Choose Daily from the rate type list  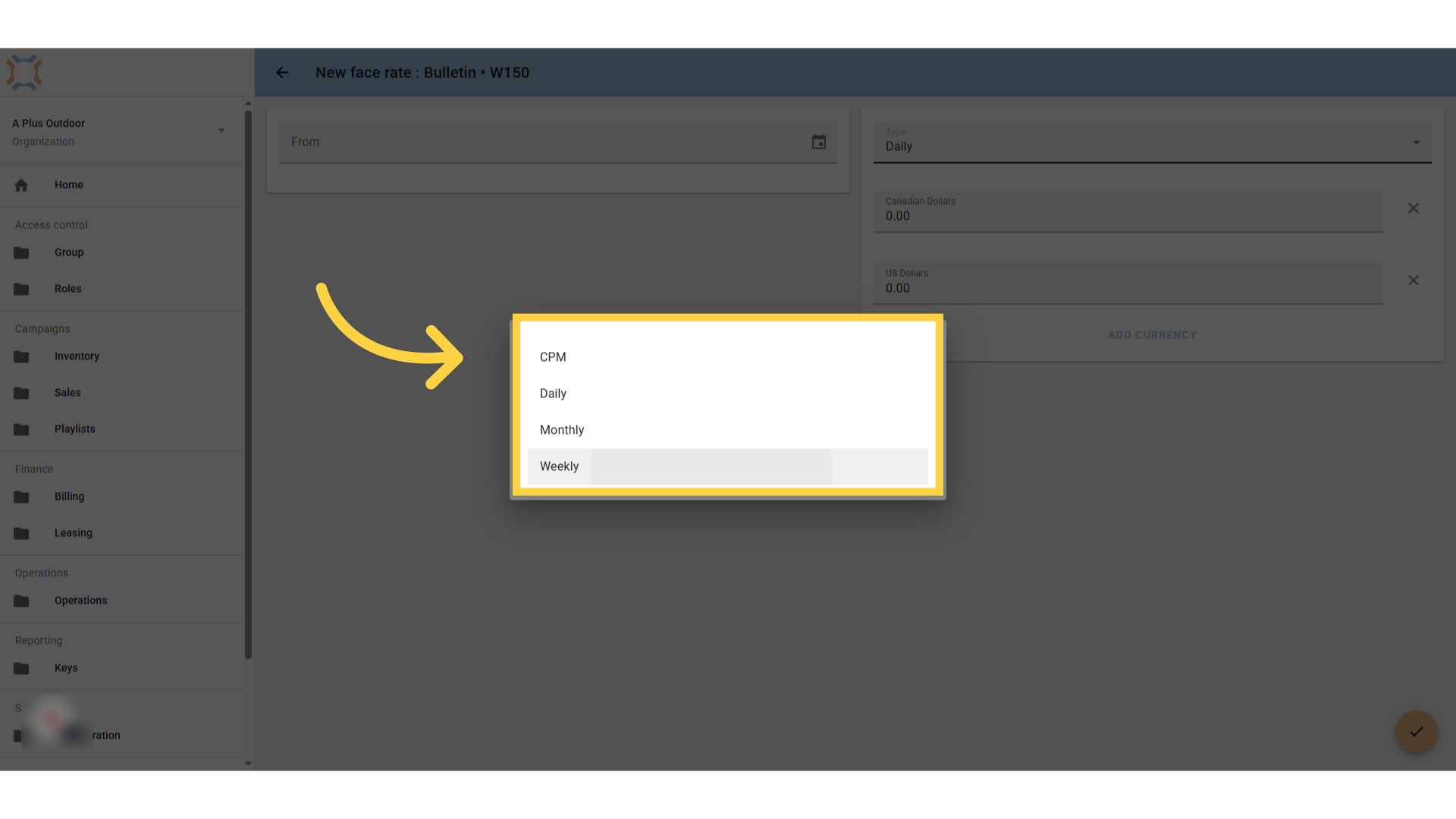click(728, 394)
